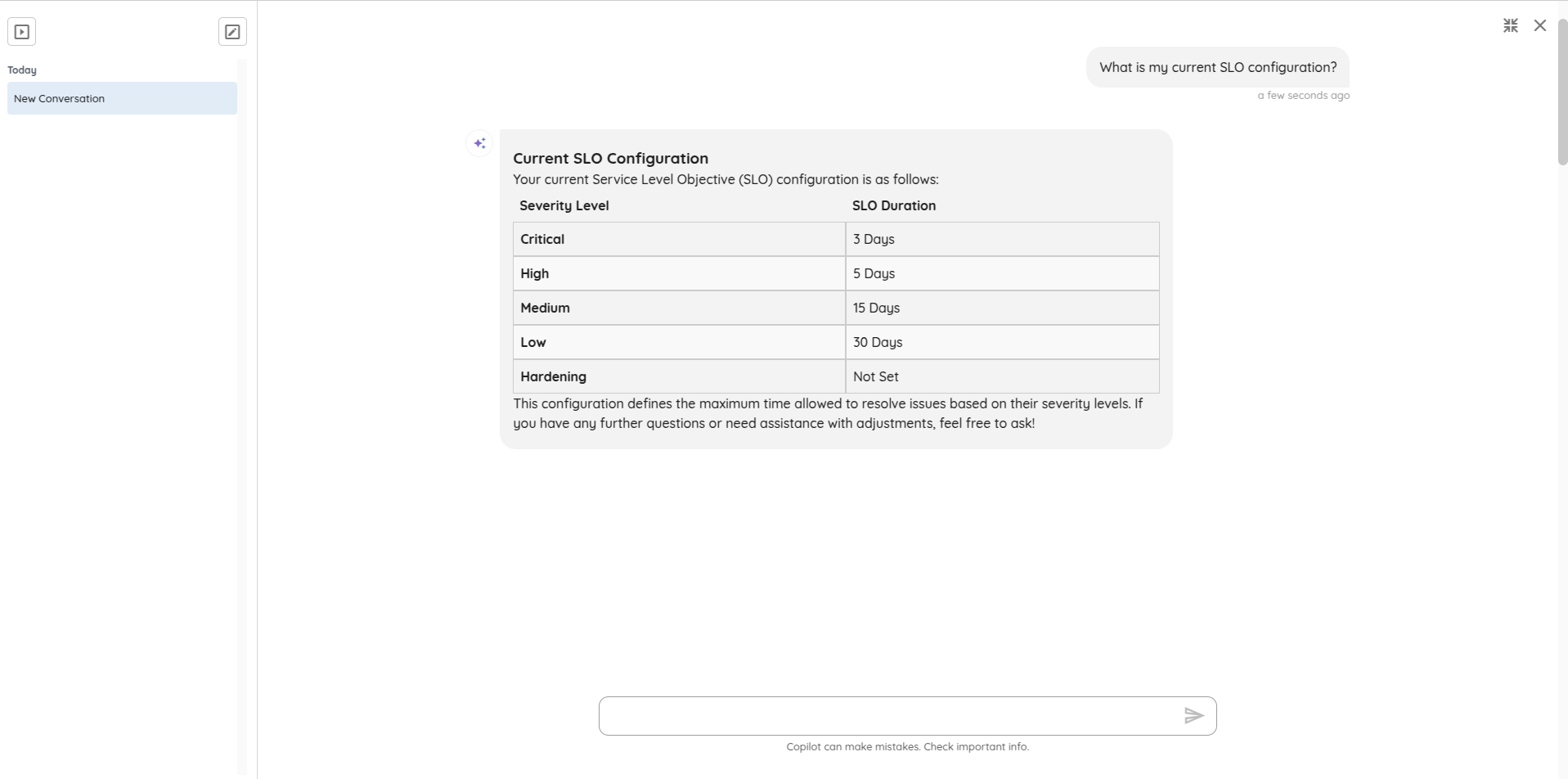Close the Copilot chat panel
Screen dimensions: 1568x779
point(1539,25)
